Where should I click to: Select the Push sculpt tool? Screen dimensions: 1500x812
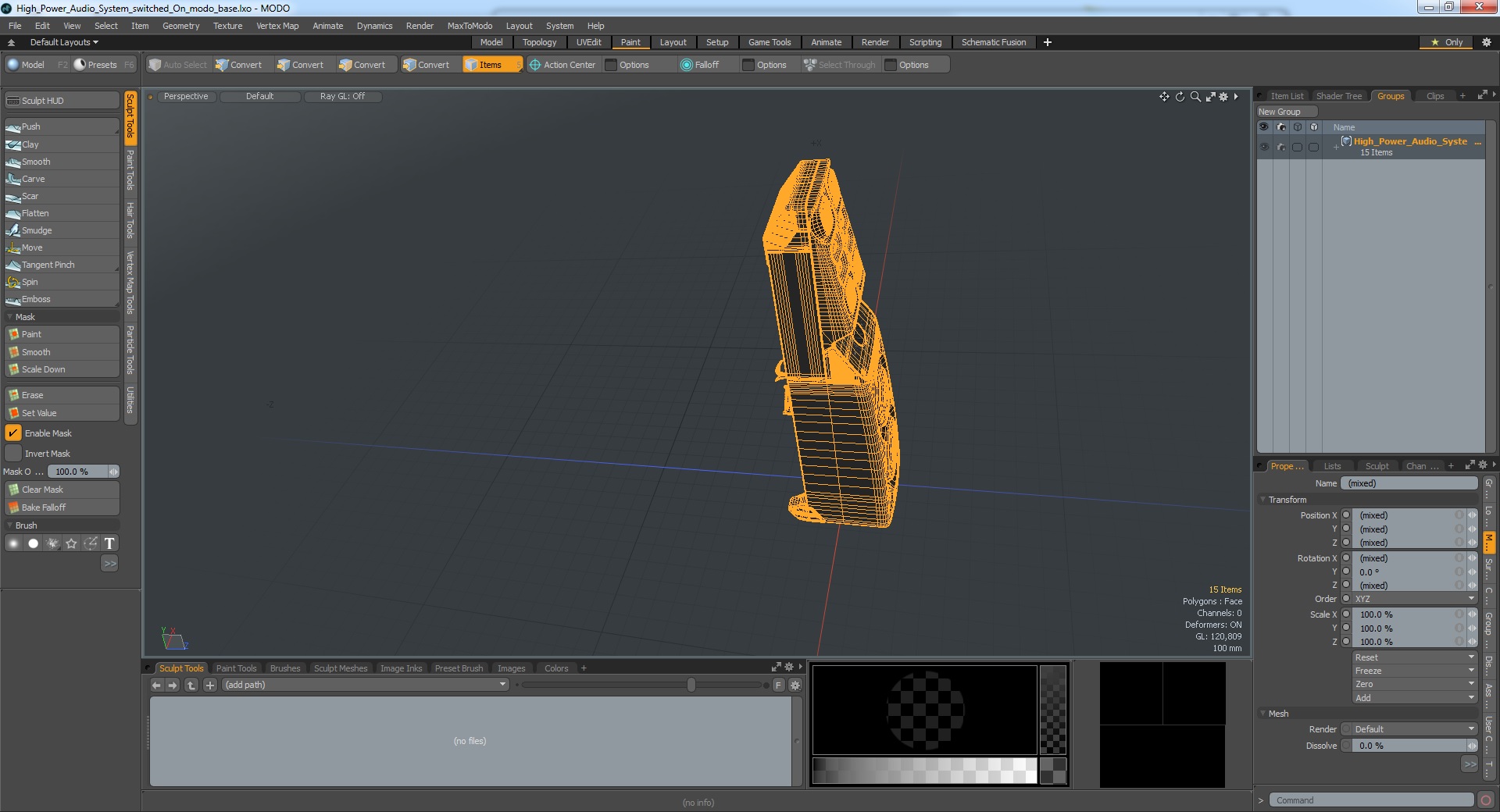[61, 126]
